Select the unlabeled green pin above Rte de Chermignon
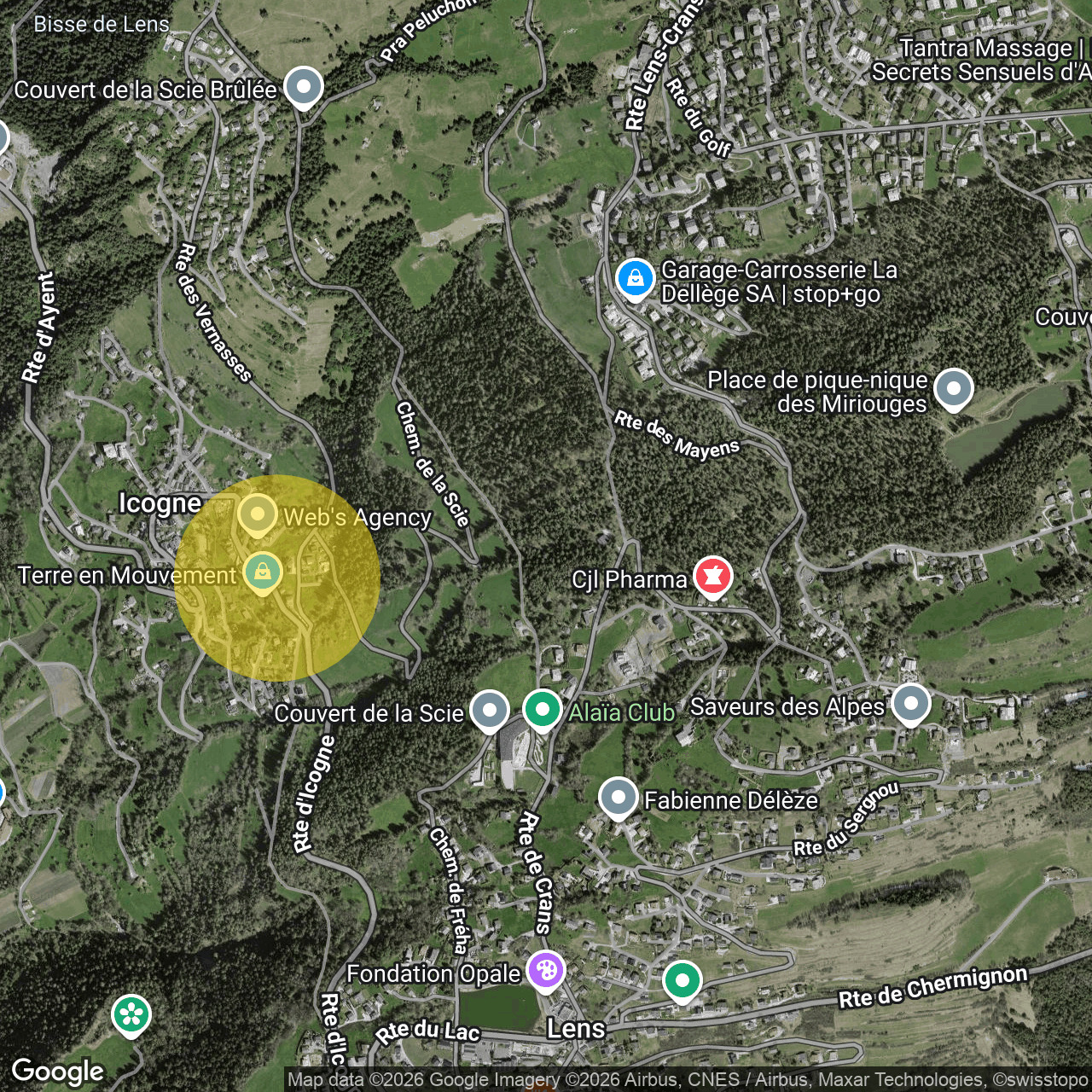Viewport: 1092px width, 1092px height. click(682, 981)
